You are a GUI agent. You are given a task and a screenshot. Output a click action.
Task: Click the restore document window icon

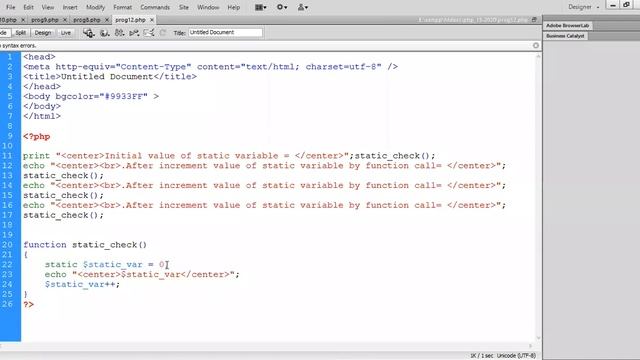click(534, 20)
